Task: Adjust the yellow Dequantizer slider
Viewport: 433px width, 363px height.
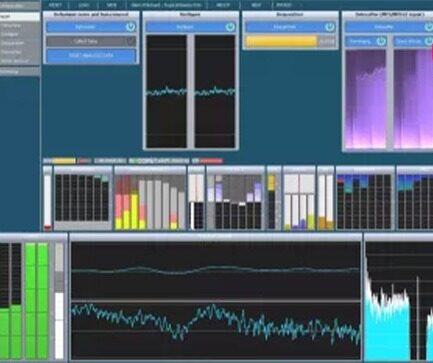Action: click(x=290, y=41)
